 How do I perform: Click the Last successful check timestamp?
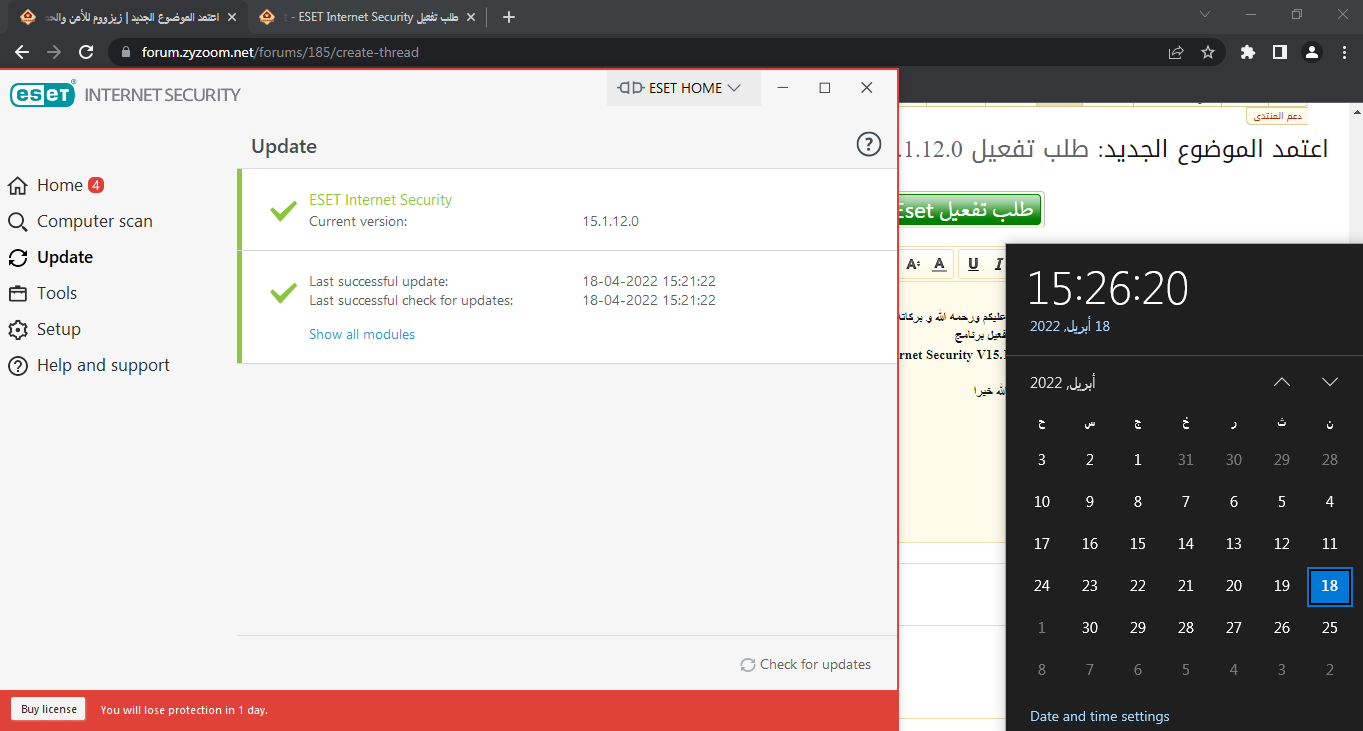pyautogui.click(x=649, y=300)
